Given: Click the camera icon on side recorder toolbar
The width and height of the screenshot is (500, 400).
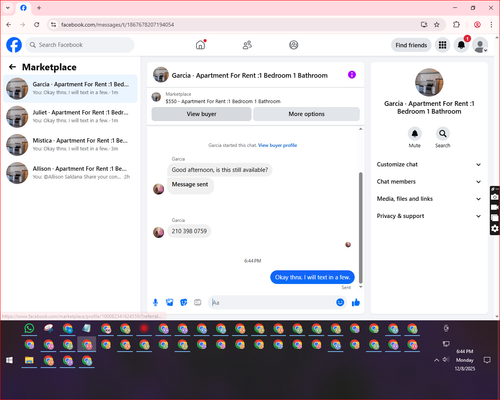Looking at the screenshot, I should pos(495,197).
